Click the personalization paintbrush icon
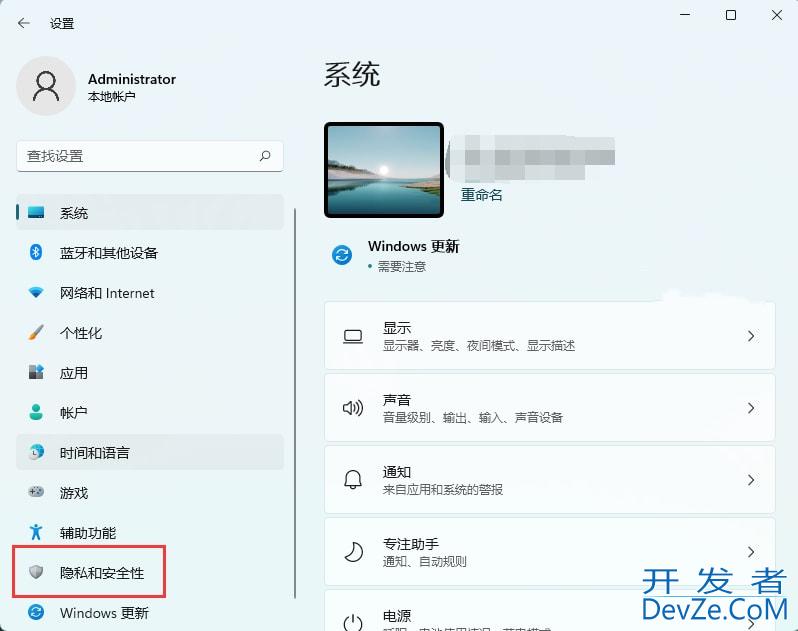Image resolution: width=798 pixels, height=631 pixels. point(36,332)
